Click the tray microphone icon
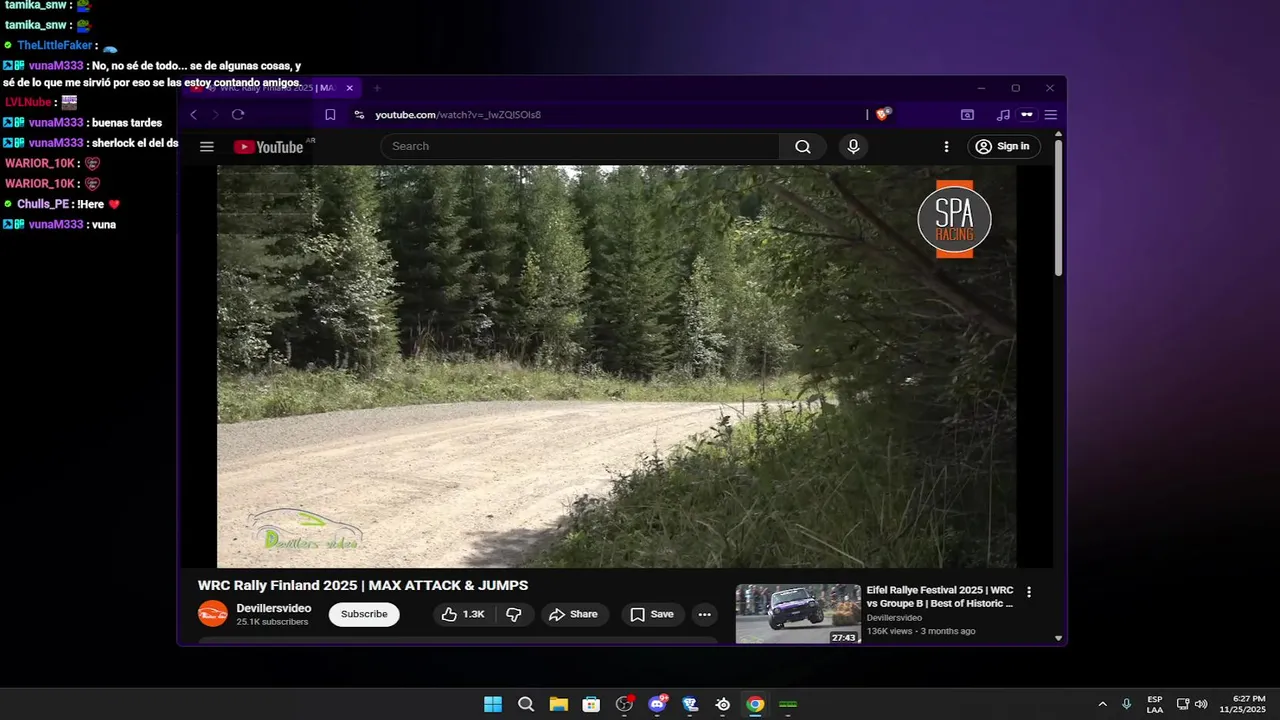 (x=1127, y=704)
